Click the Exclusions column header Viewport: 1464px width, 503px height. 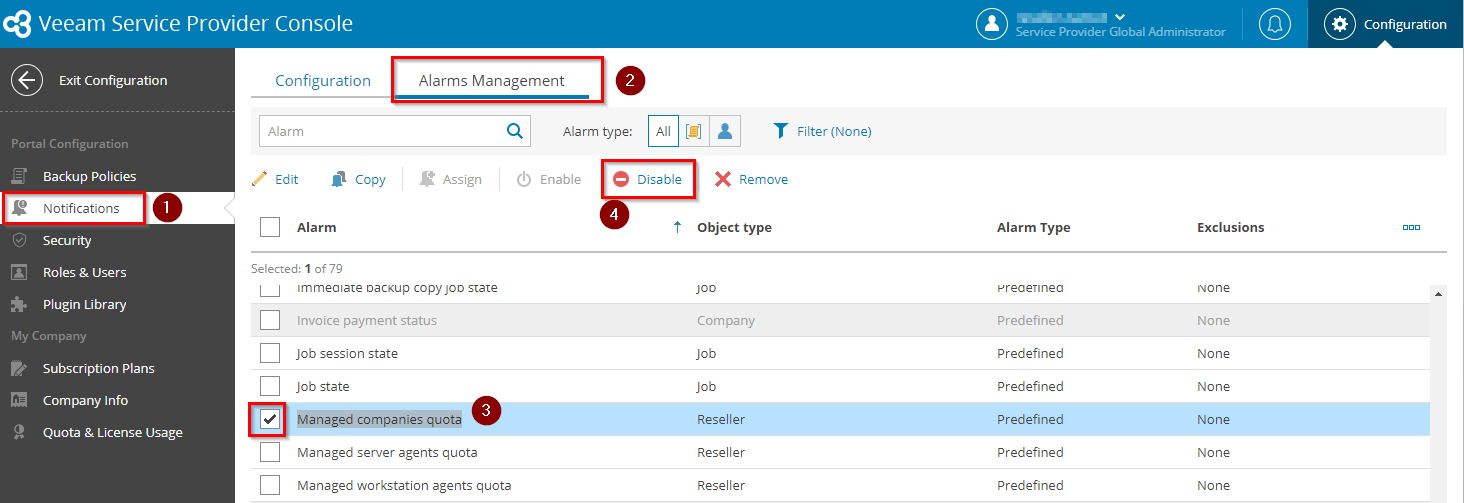[x=1230, y=227]
